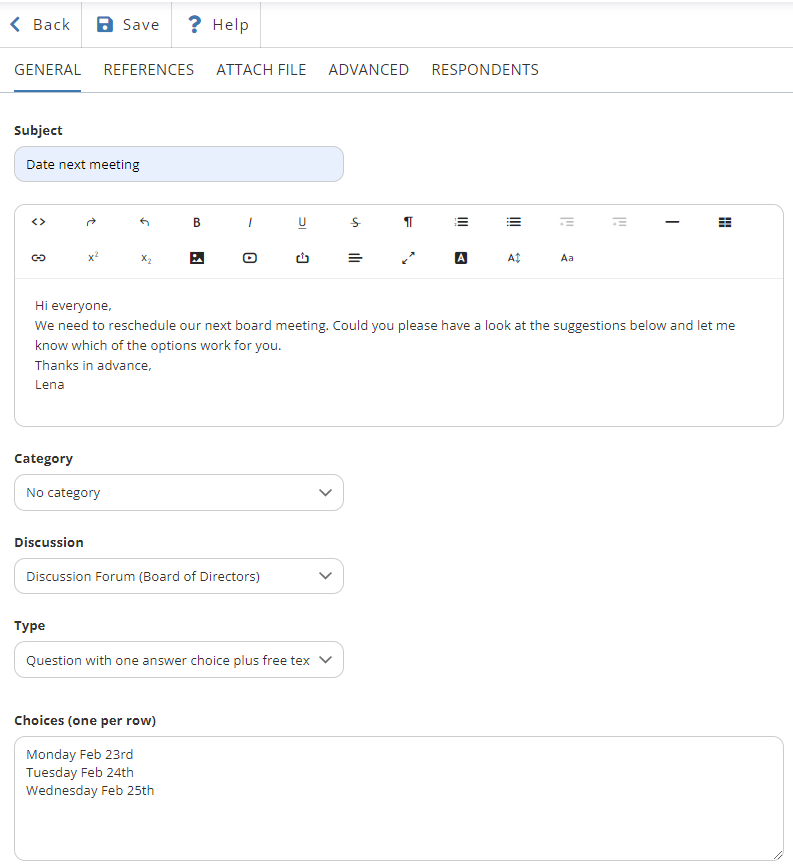Apply bold formatting in editor
The height and width of the screenshot is (867, 793).
(197, 222)
